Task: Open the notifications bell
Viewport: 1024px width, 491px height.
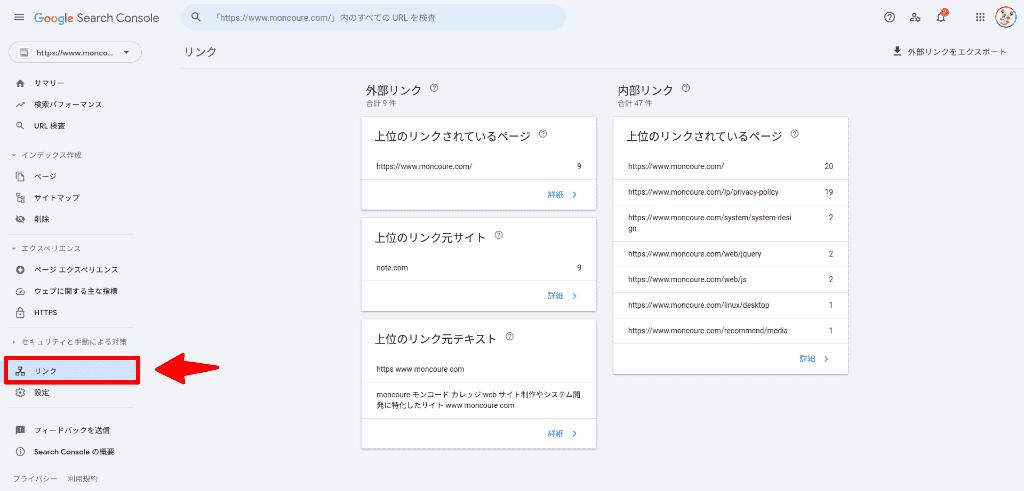Action: (x=940, y=17)
